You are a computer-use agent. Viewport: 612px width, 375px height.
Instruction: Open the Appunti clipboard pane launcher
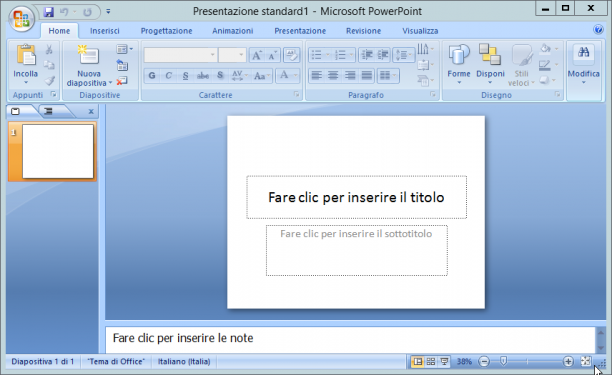[x=53, y=94]
